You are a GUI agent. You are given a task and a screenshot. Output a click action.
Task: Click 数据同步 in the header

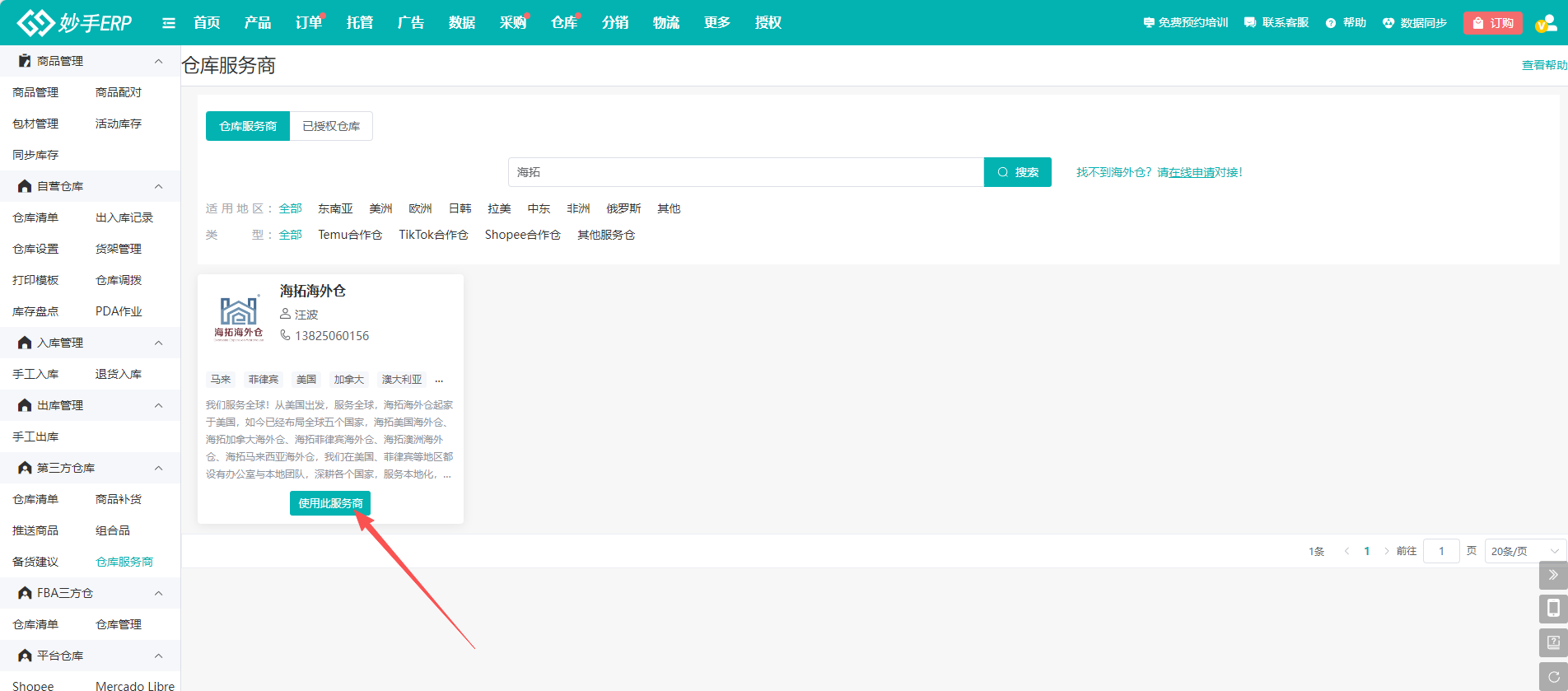(x=1414, y=23)
